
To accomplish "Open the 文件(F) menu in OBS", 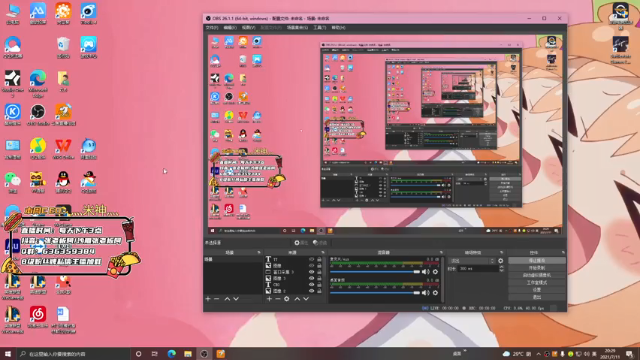I will [x=212, y=28].
